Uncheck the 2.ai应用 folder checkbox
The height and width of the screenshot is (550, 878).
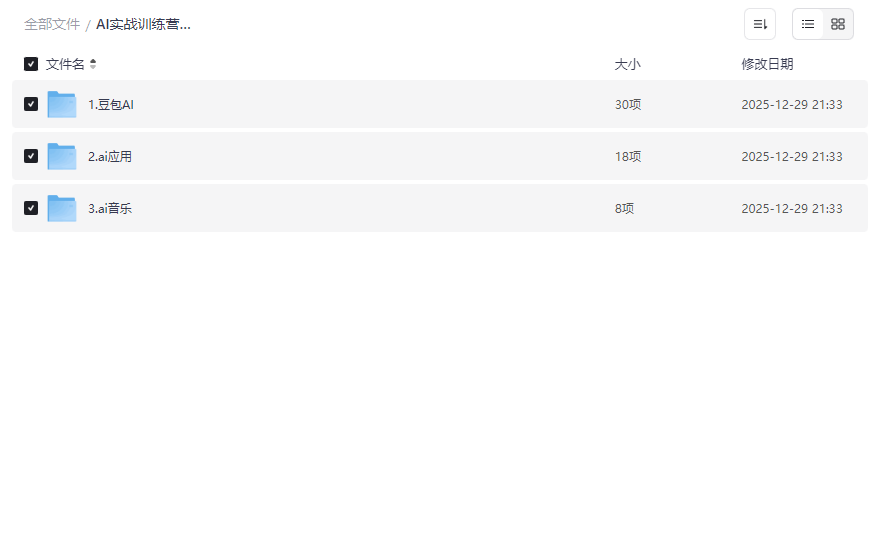[31, 156]
